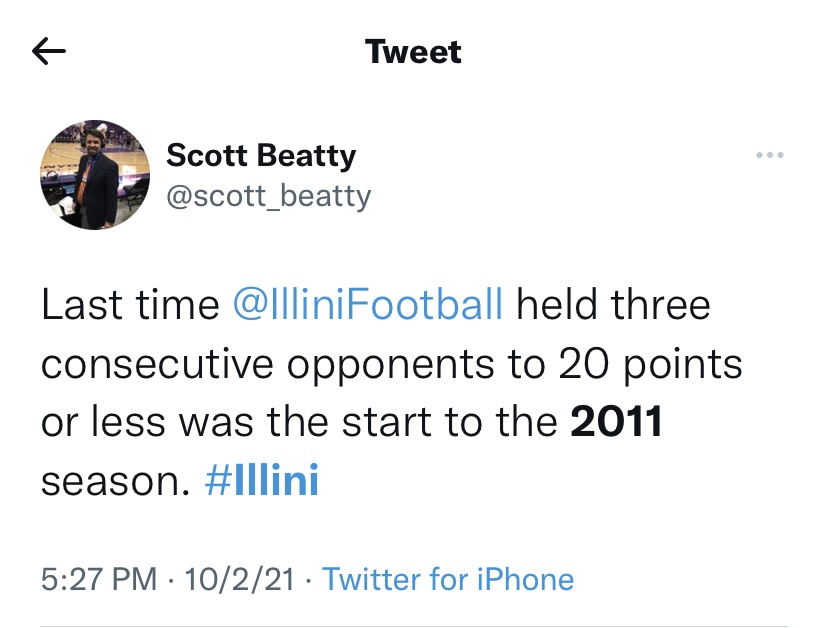Viewport: 828px width, 628px height.
Task: Open the #Illini hashtag
Action: click(262, 482)
